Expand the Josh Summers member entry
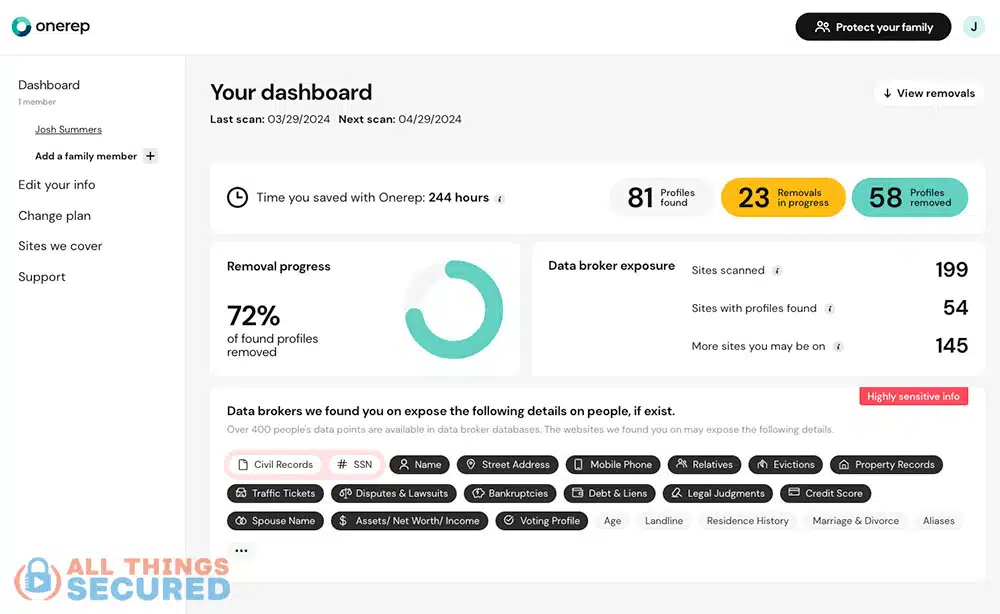Image resolution: width=1000 pixels, height=614 pixels. (68, 129)
